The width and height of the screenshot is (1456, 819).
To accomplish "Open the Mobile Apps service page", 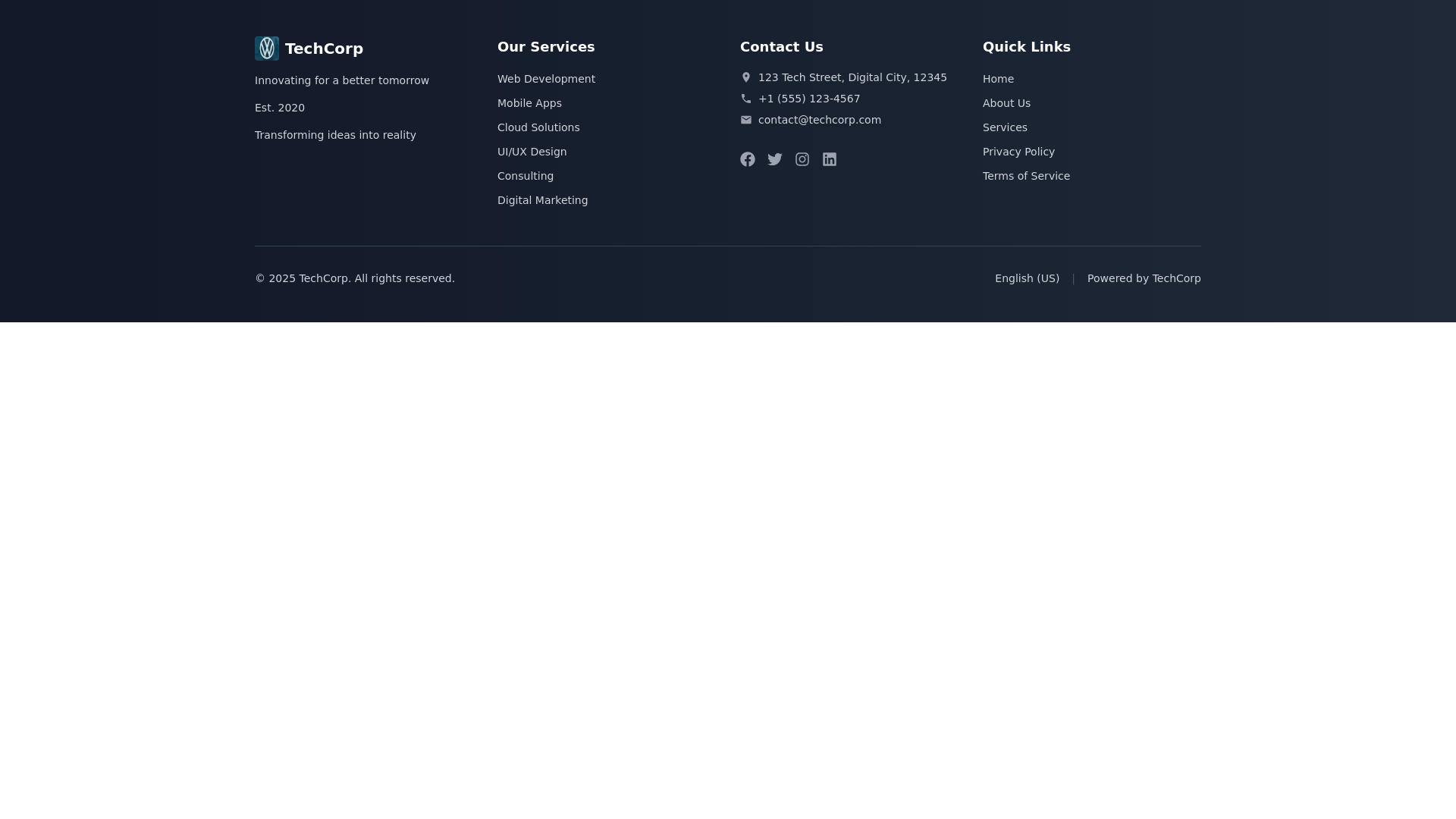I will click(529, 103).
